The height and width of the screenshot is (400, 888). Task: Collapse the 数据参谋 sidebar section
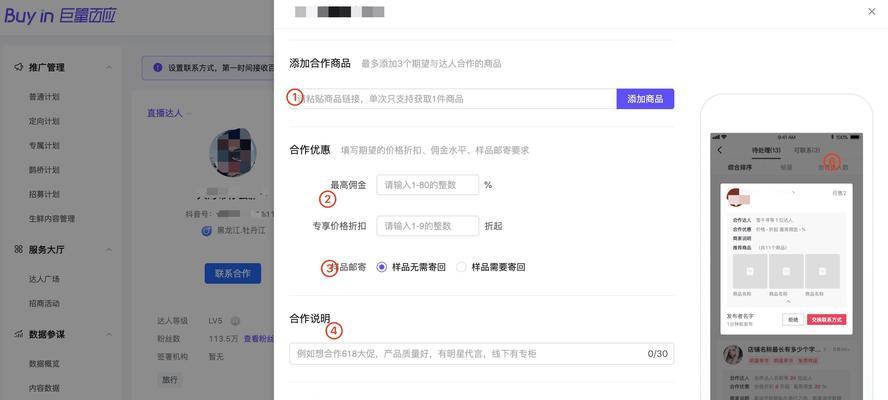tap(109, 335)
